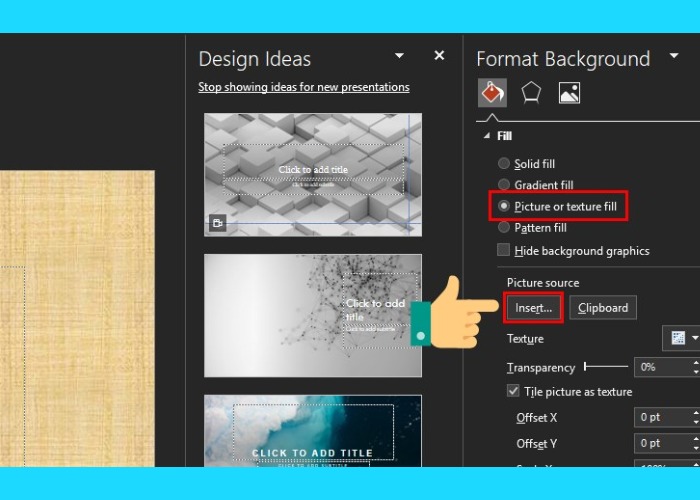Open the Texture preset dropdown
Screen dimensions: 700x500
click(681, 338)
